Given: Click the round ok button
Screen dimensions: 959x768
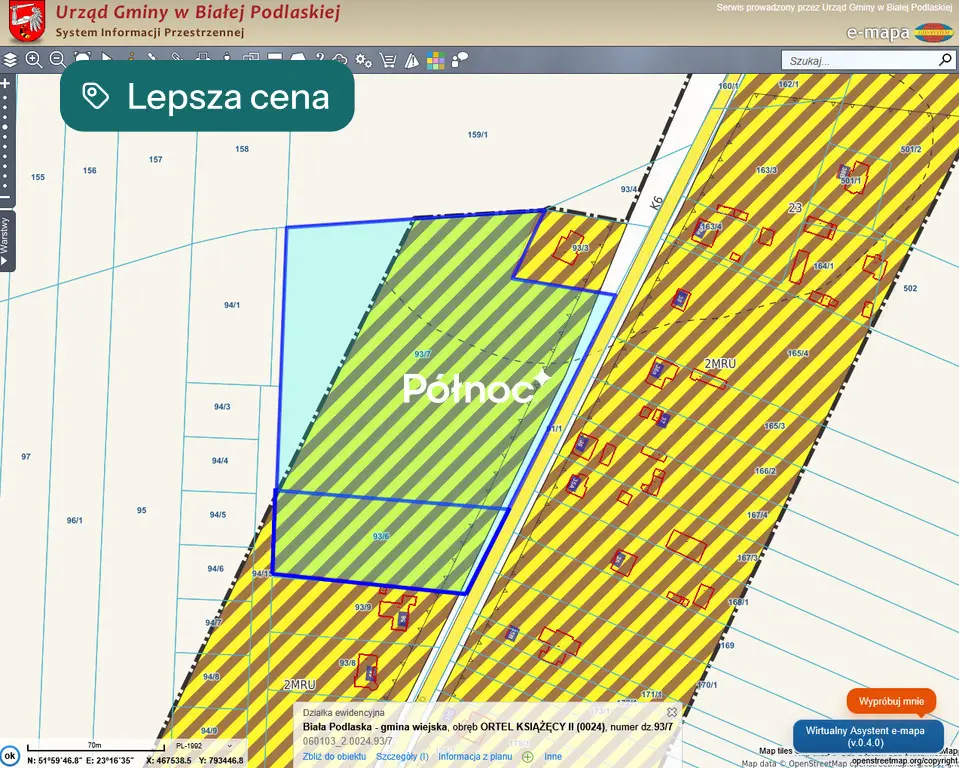Looking at the screenshot, I should click(10, 756).
